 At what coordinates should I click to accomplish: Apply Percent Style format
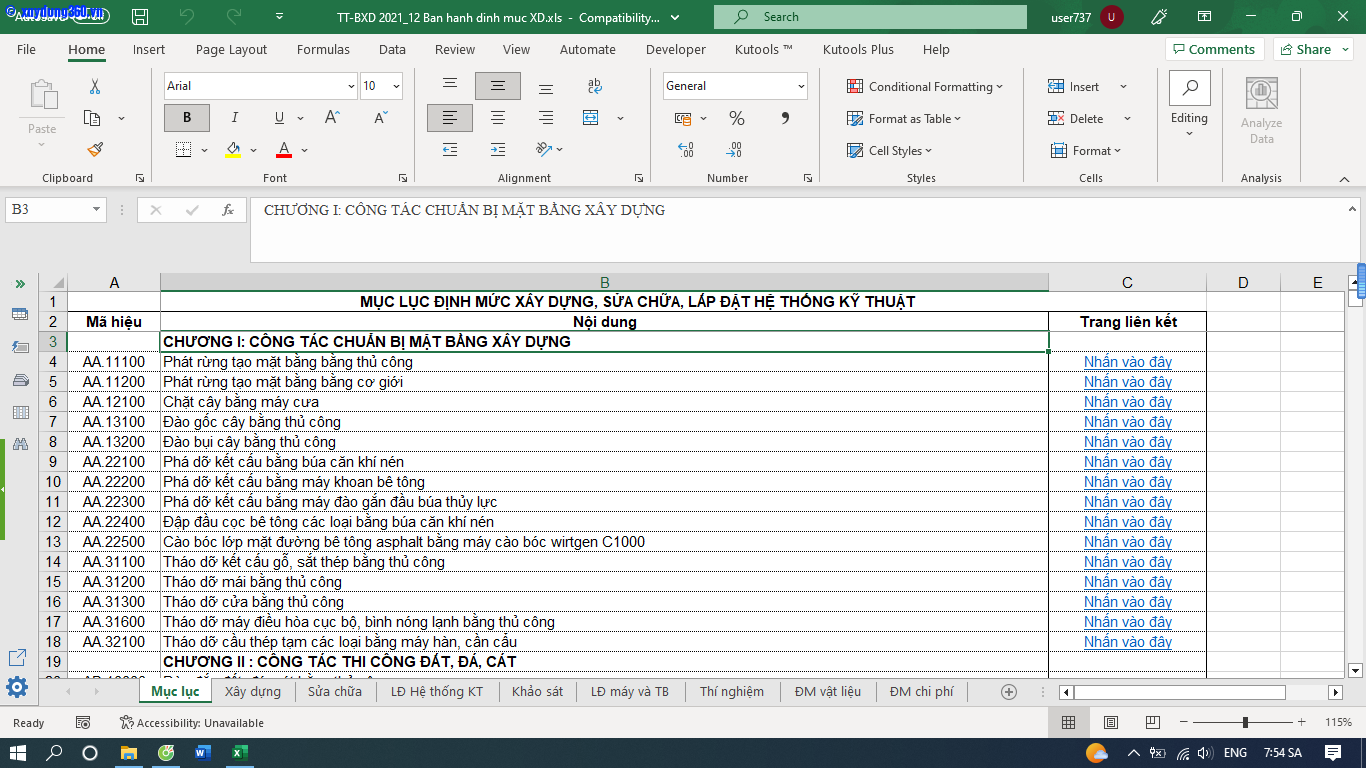(x=737, y=118)
